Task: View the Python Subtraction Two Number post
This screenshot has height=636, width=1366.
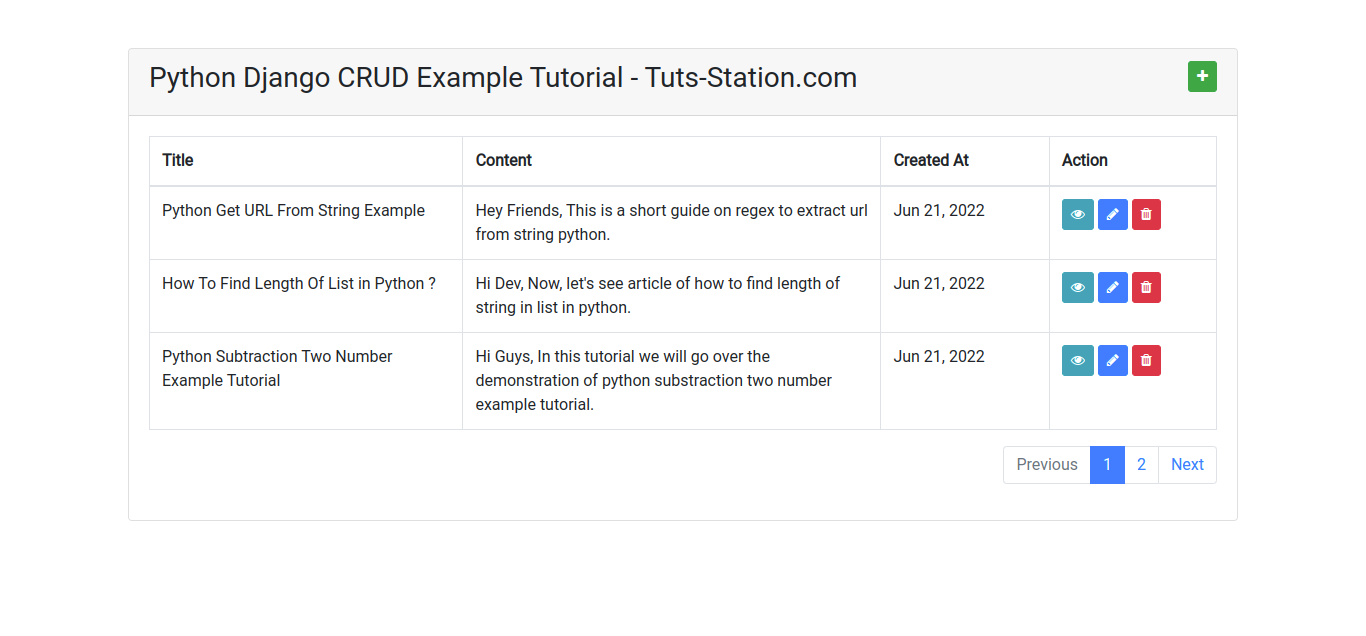Action: (x=1077, y=360)
